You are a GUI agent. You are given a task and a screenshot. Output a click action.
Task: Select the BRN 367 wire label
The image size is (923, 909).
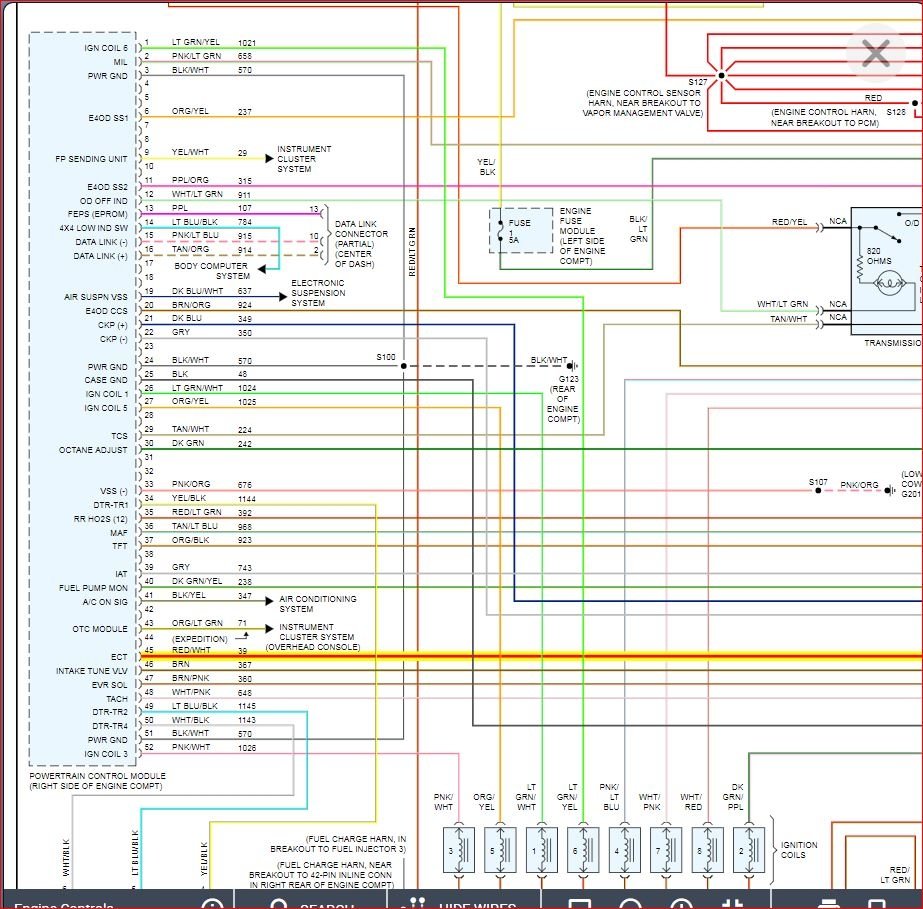coord(211,664)
